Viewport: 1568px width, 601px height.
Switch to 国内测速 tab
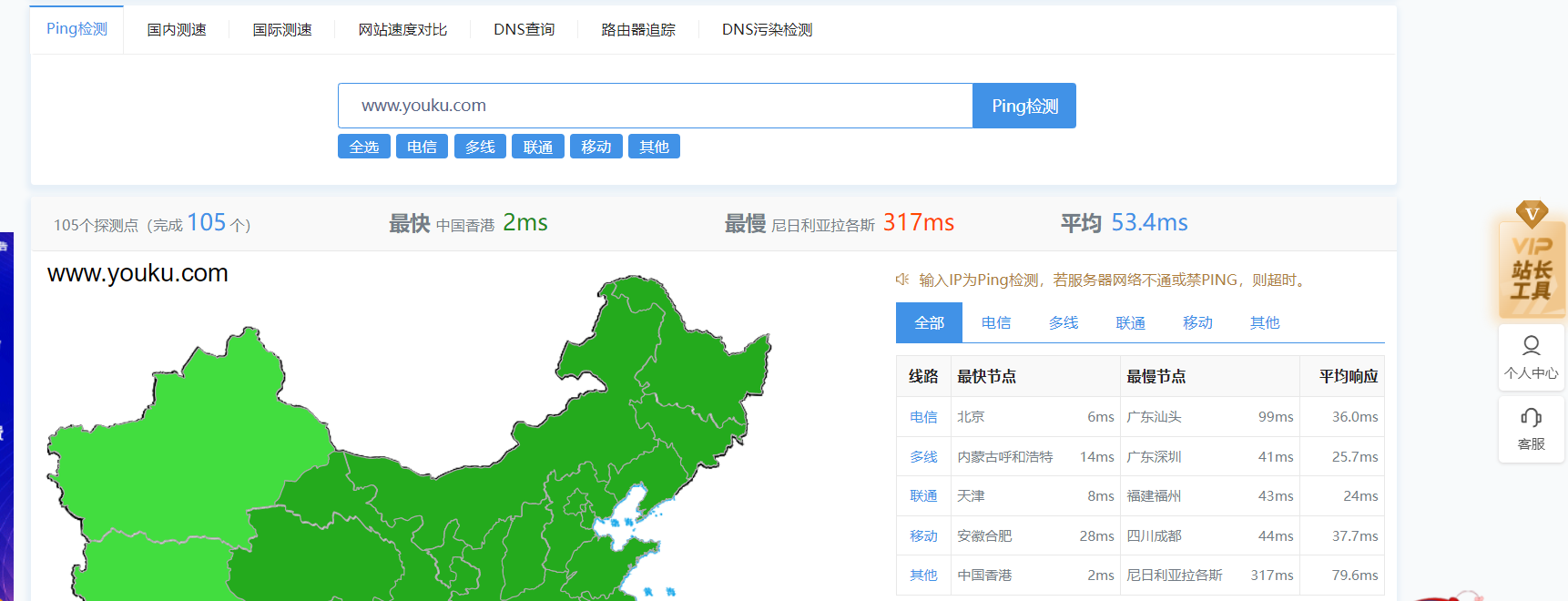pyautogui.click(x=177, y=30)
